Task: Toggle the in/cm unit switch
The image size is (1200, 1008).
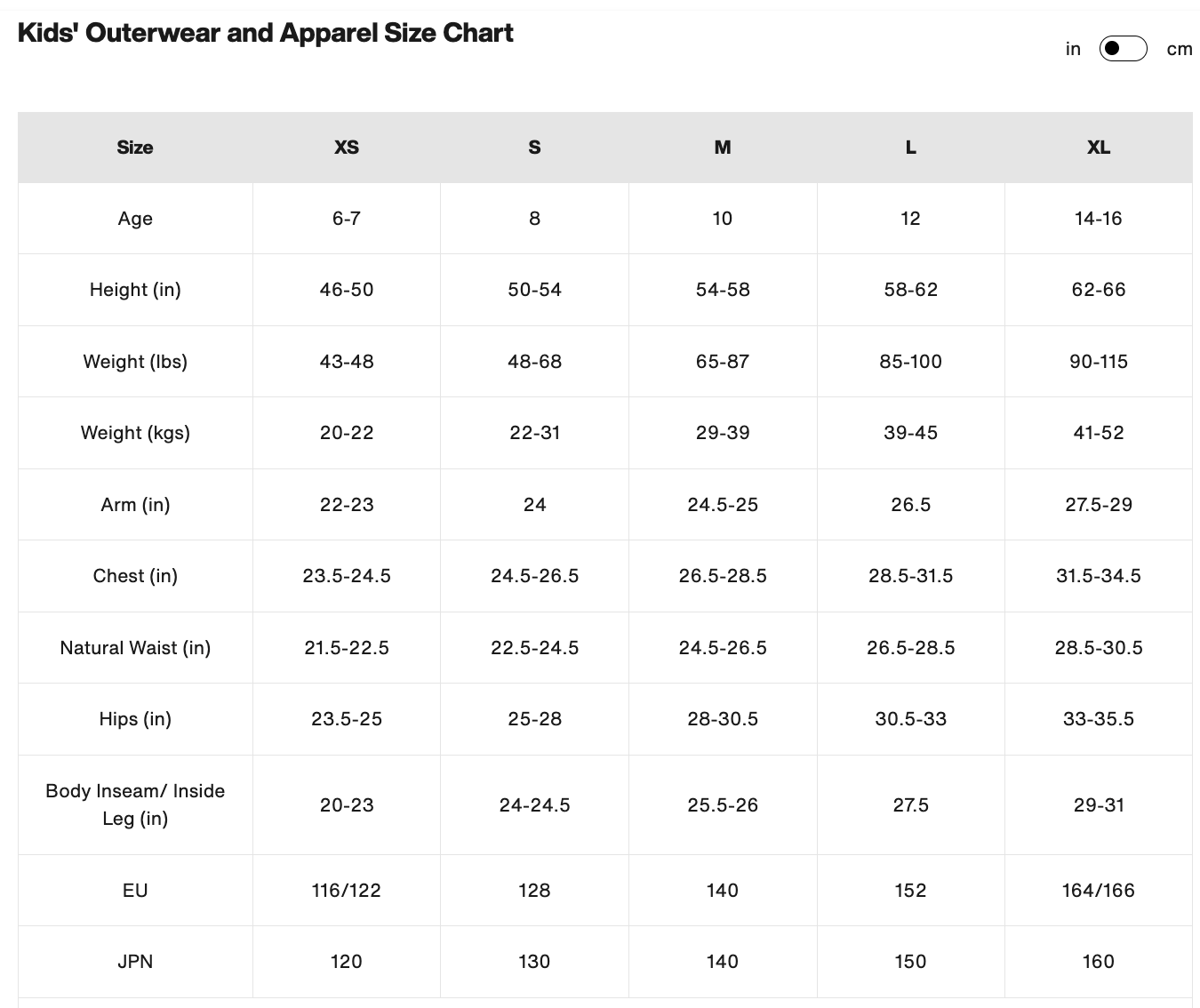Action: click(x=1123, y=49)
